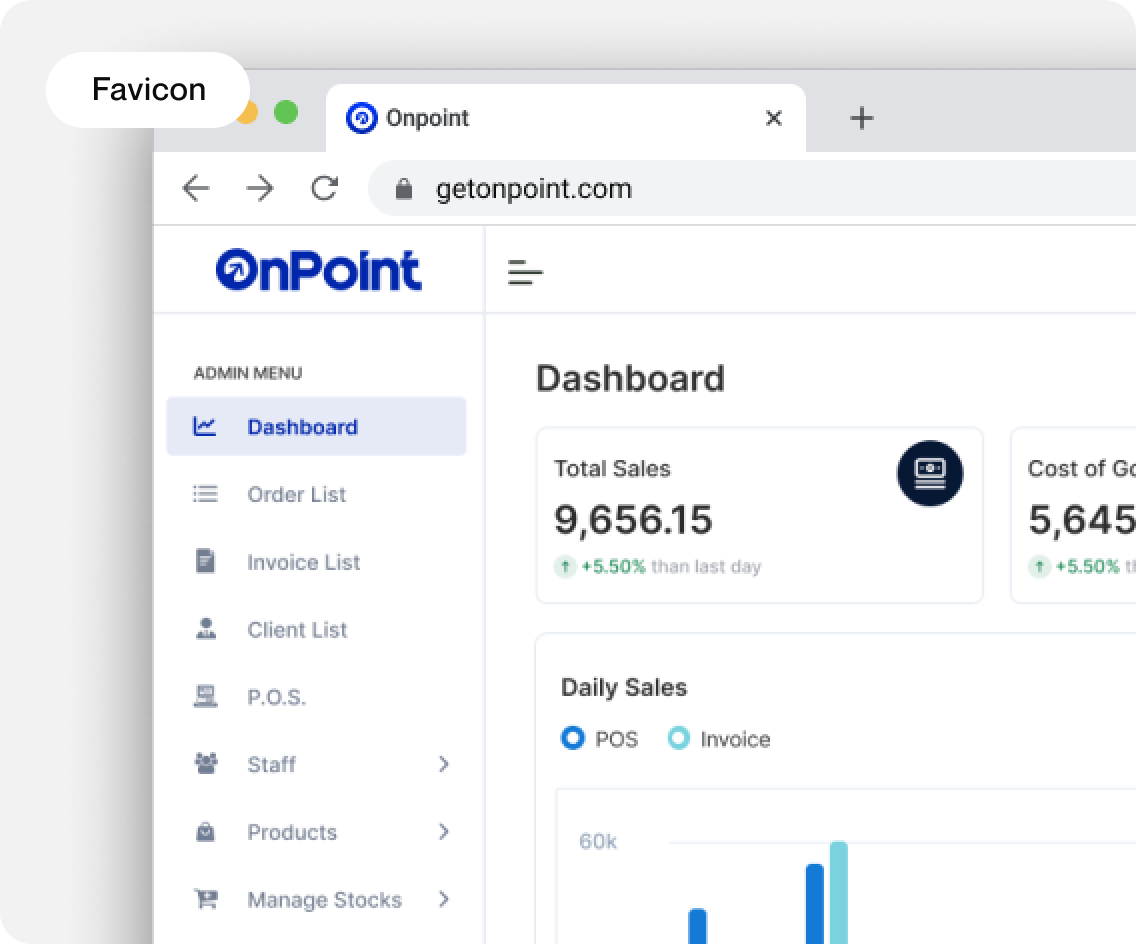Click the green macOS window button
The image size is (1136, 944).
[286, 112]
